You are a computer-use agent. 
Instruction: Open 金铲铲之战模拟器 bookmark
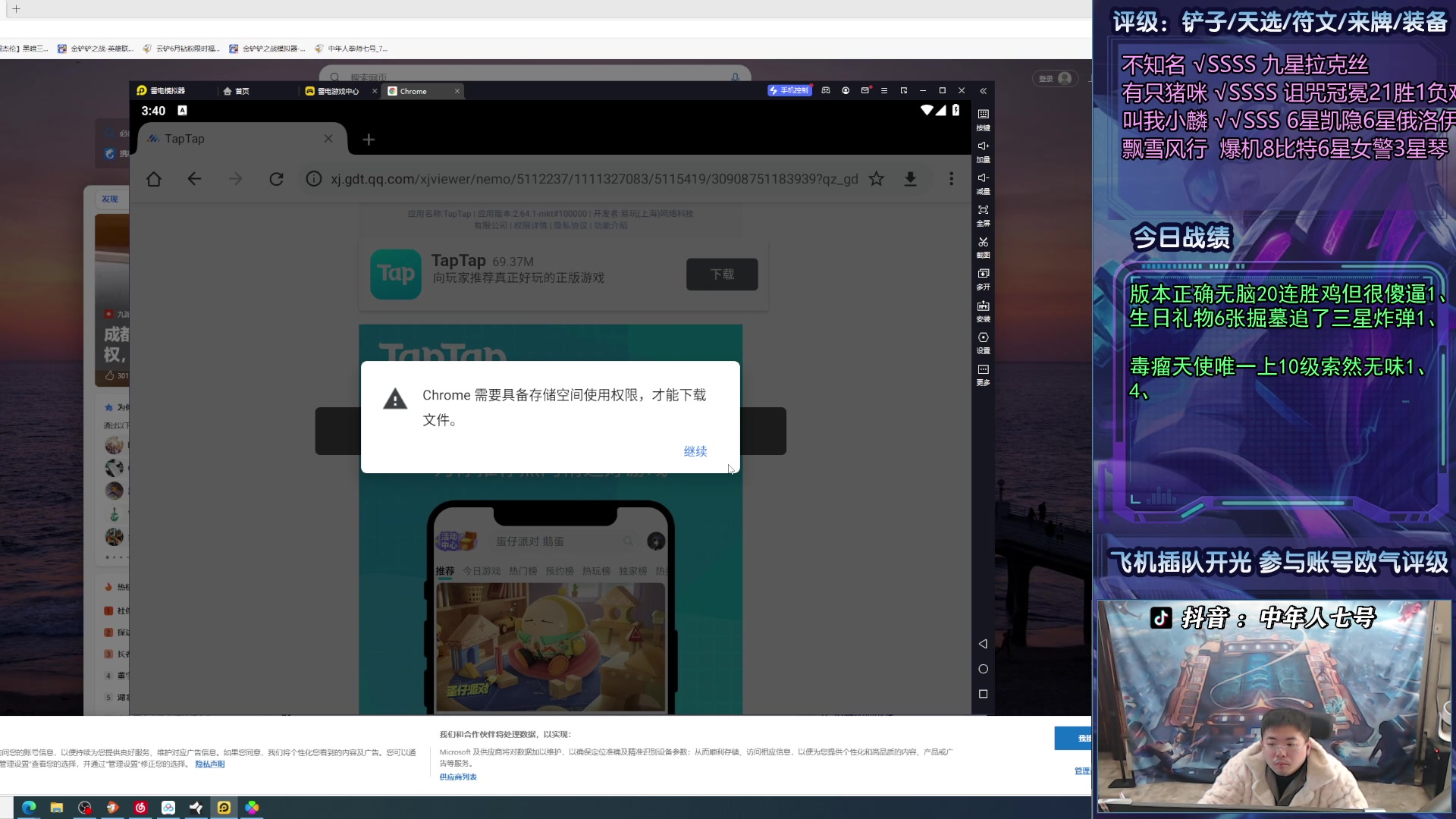[x=267, y=49]
